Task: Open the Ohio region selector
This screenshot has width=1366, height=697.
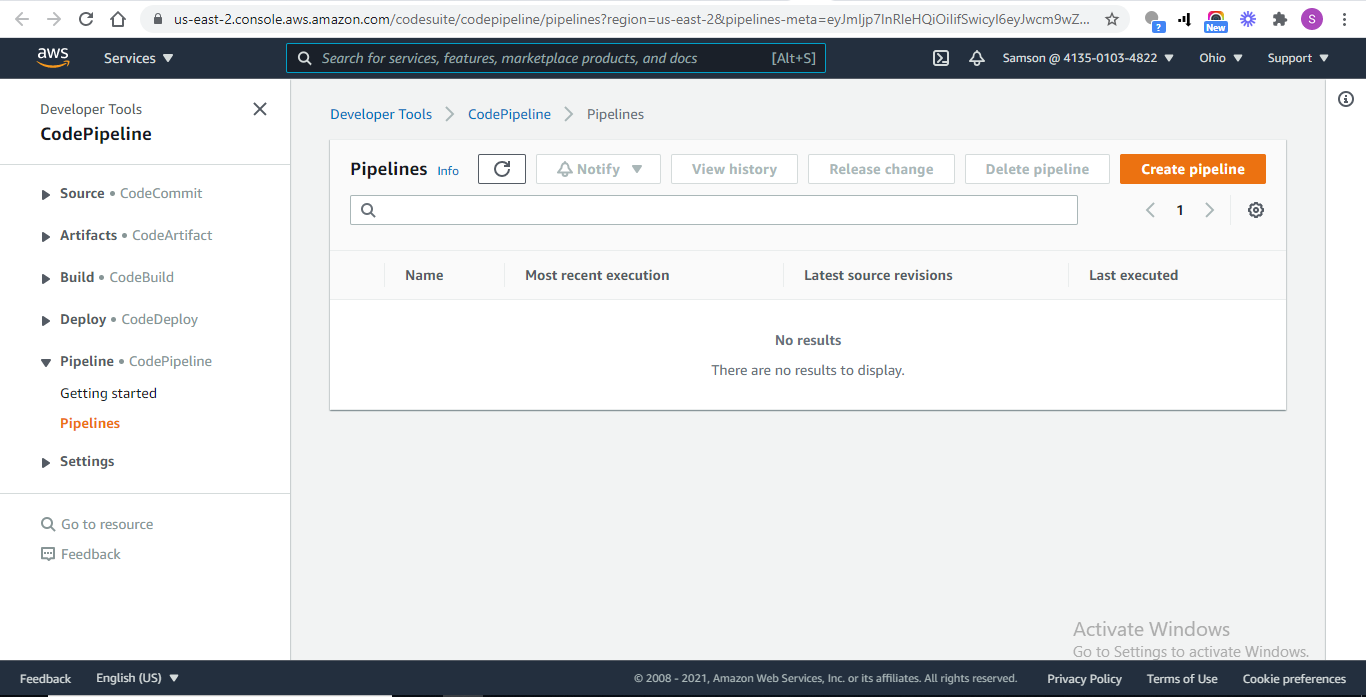Action: 1219,58
